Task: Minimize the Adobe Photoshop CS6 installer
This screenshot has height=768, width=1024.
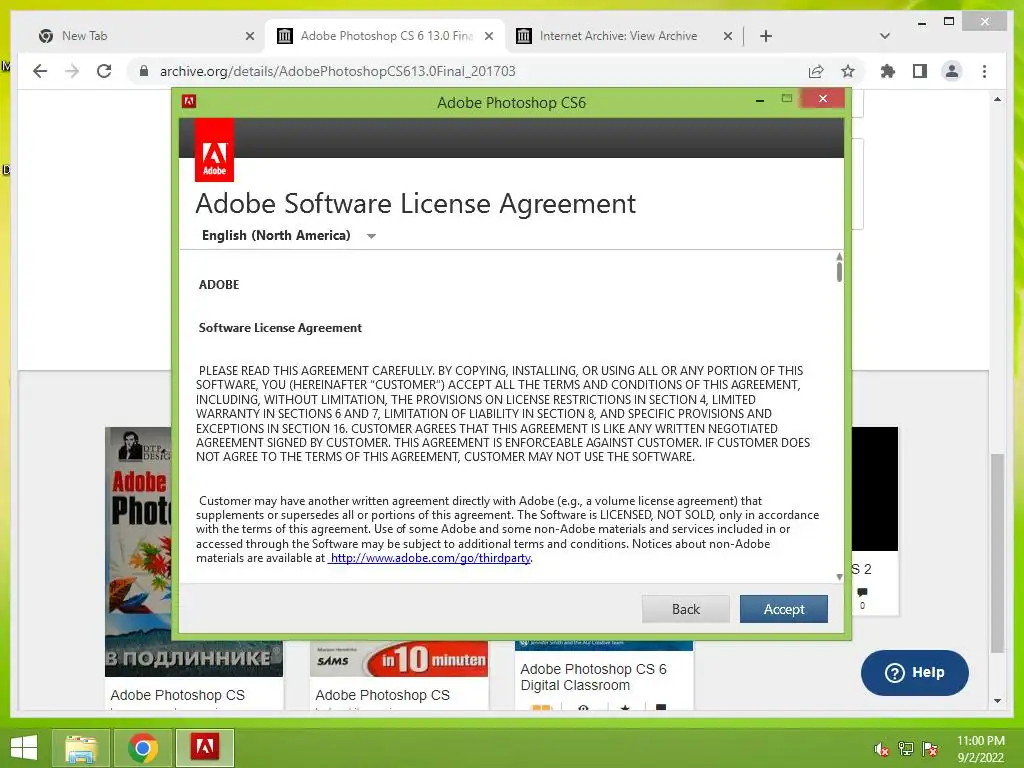Action: tap(760, 100)
